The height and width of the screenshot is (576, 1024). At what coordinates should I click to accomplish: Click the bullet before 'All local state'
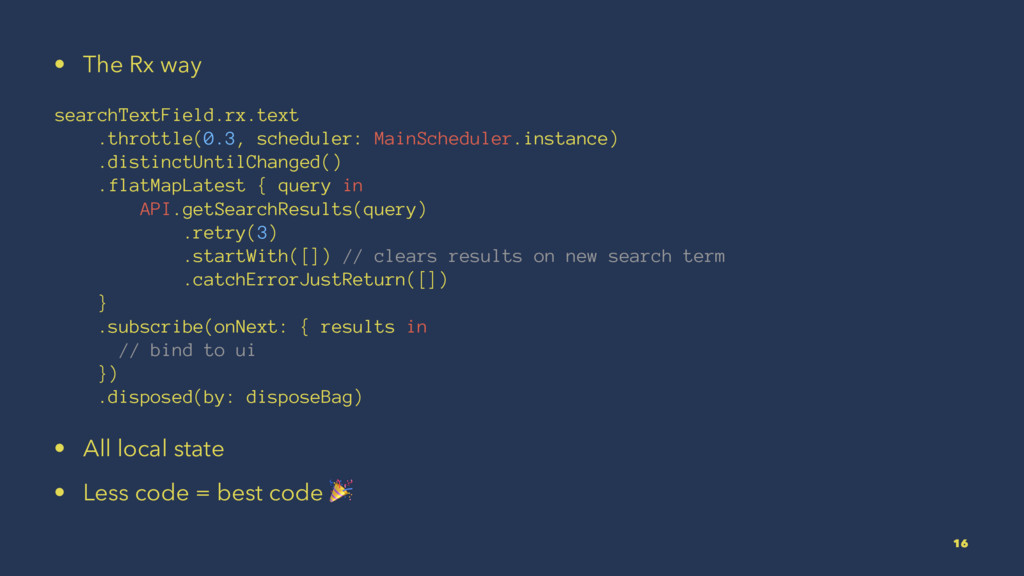(61, 449)
